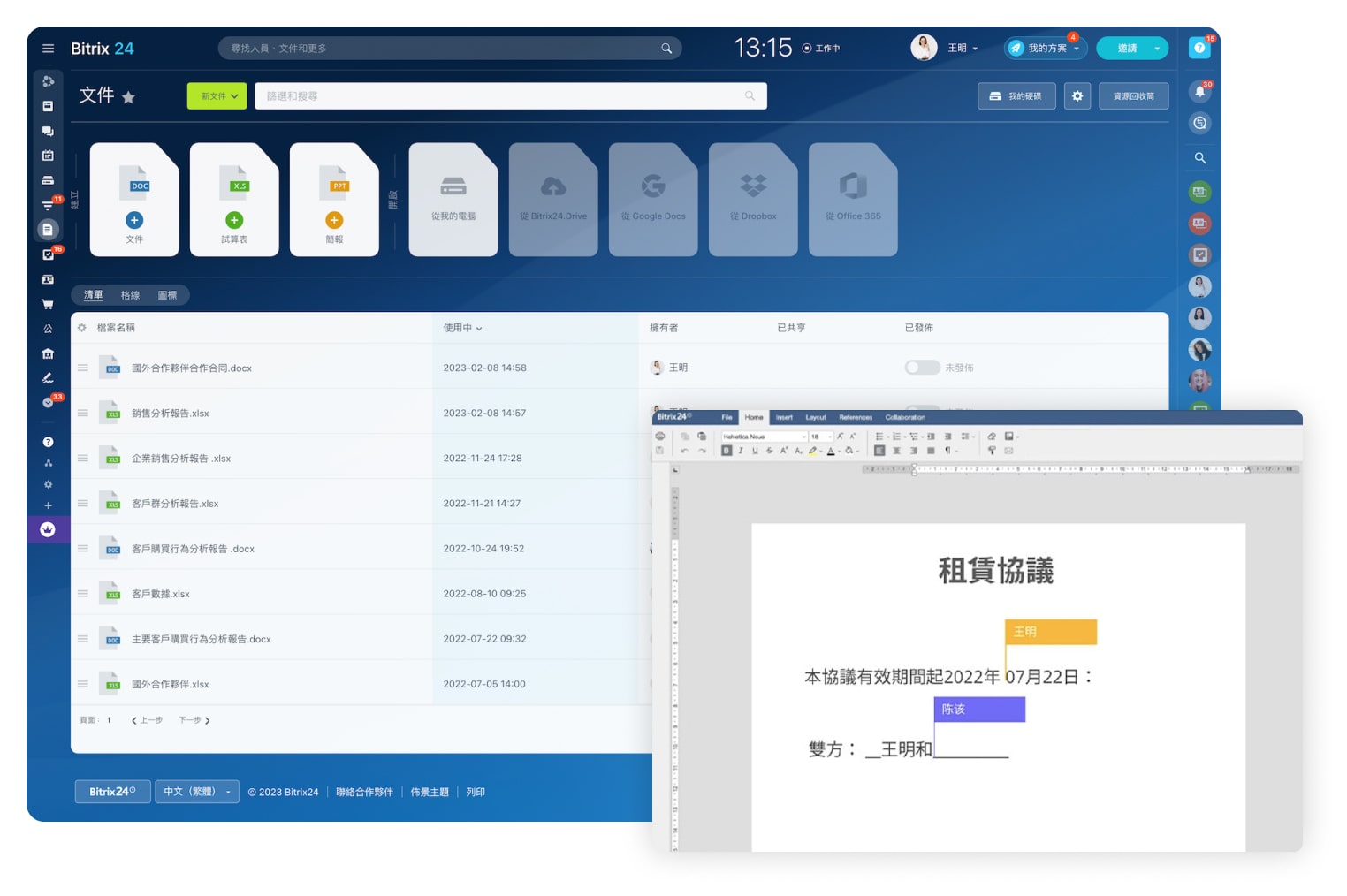Create a new XLS 試算表 tile
The image size is (1347, 896).
pyautogui.click(x=234, y=200)
